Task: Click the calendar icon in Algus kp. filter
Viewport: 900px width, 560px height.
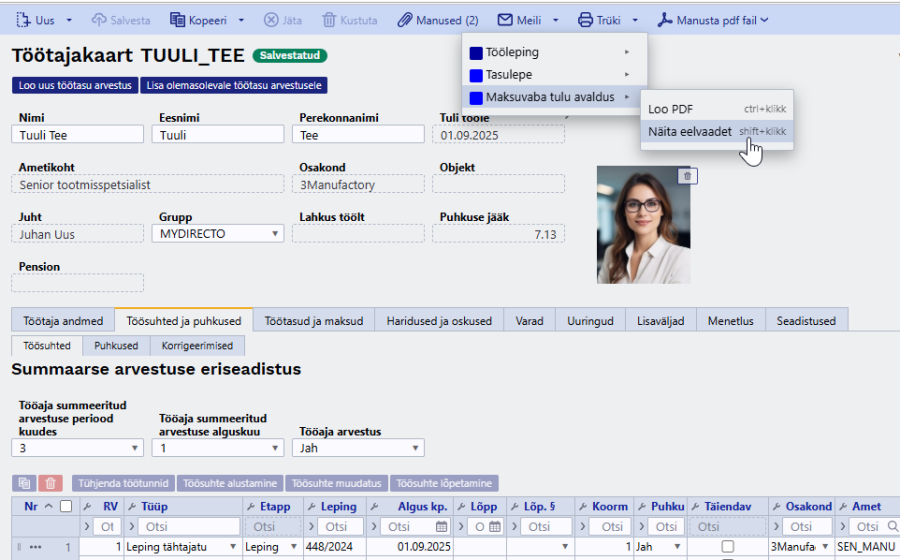Action: tap(440, 526)
